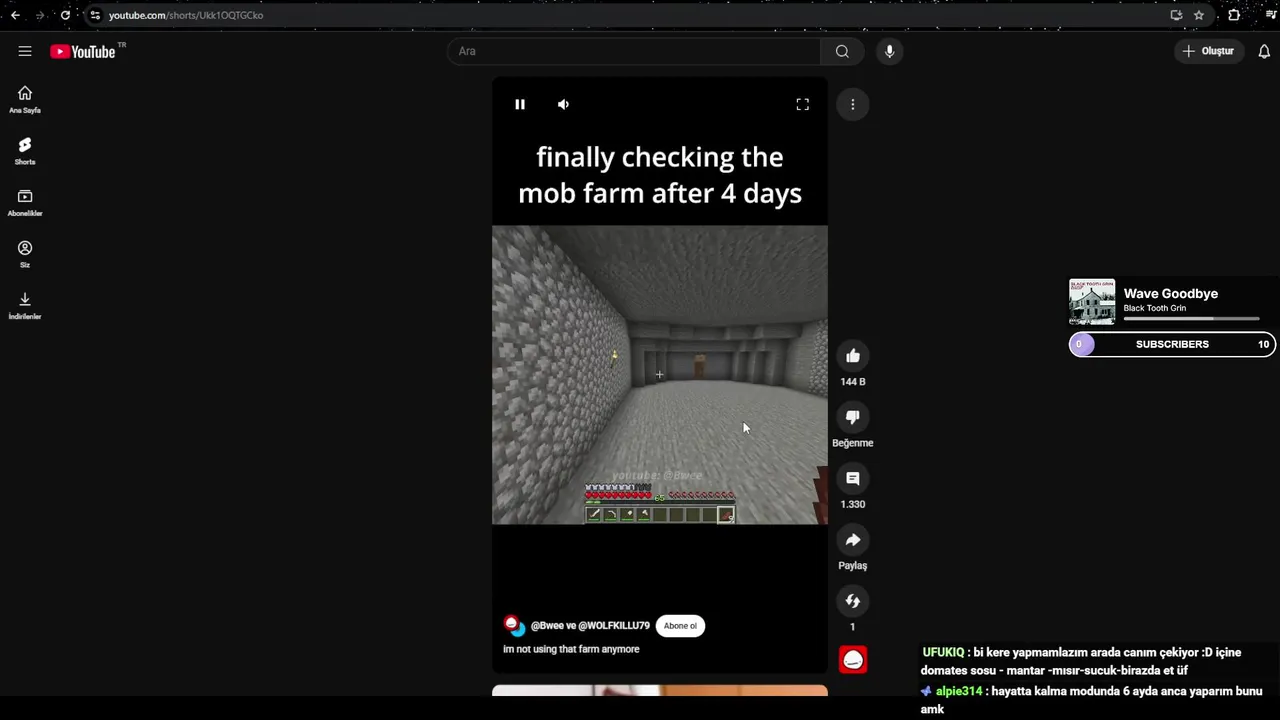
Task: Click the 144 B like count
Action: [x=853, y=382]
